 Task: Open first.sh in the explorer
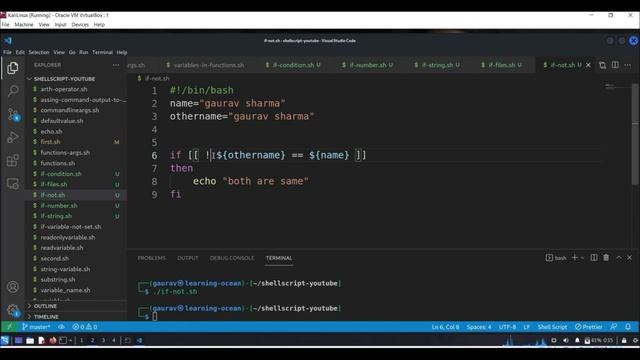50,142
